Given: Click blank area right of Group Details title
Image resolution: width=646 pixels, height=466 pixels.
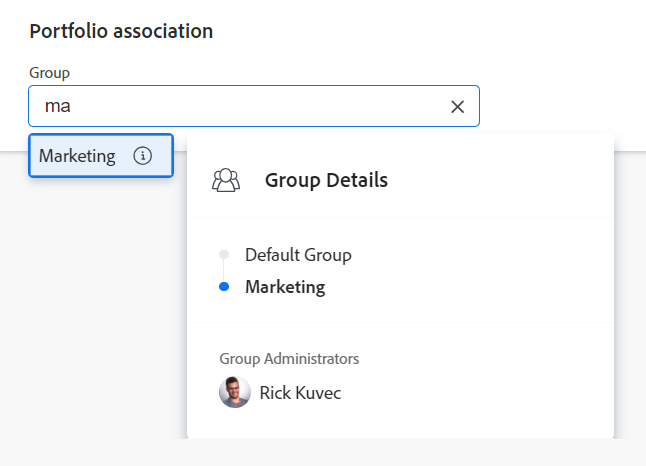Looking at the screenshot, I should pyautogui.click(x=500, y=181).
